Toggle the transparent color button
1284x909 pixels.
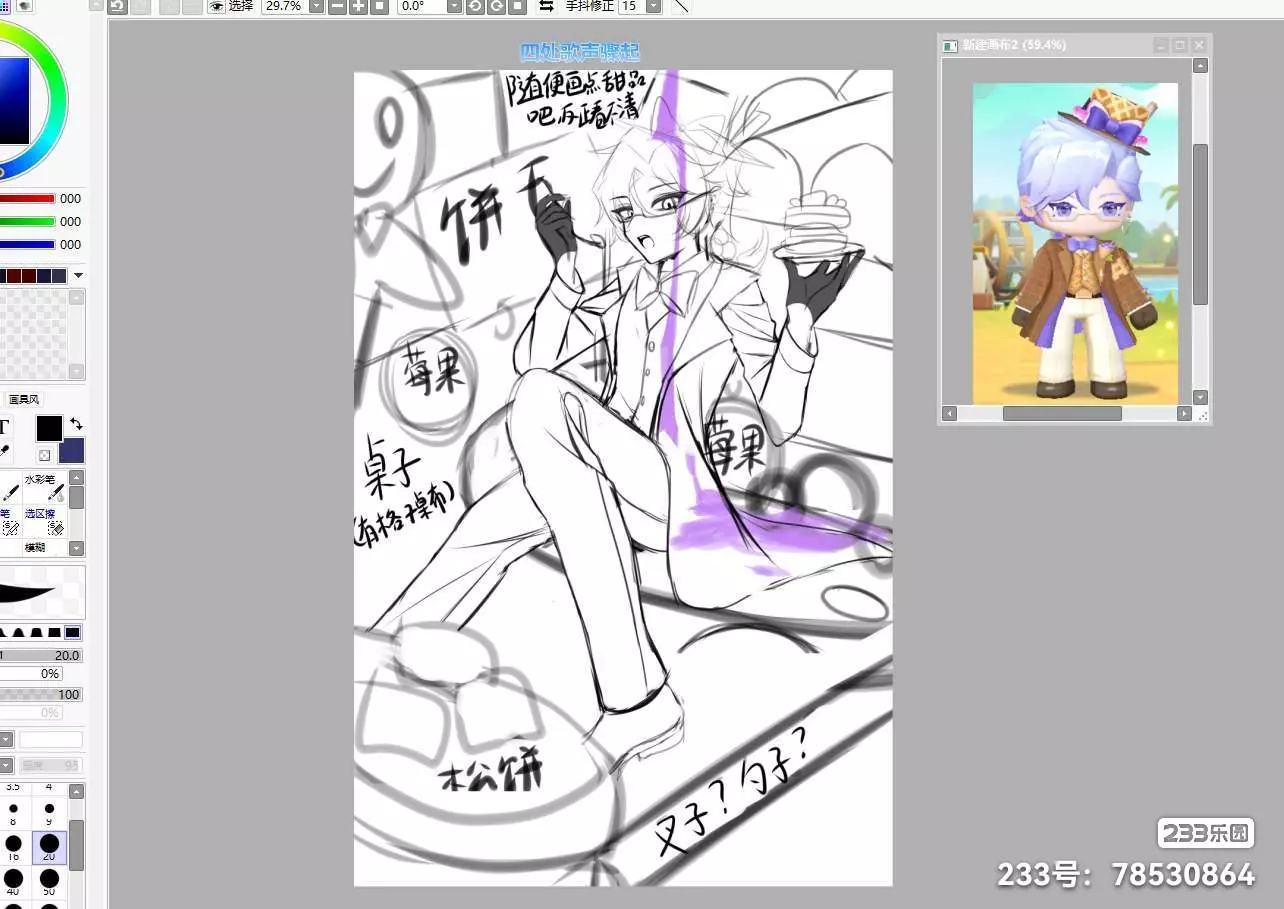pyautogui.click(x=45, y=455)
